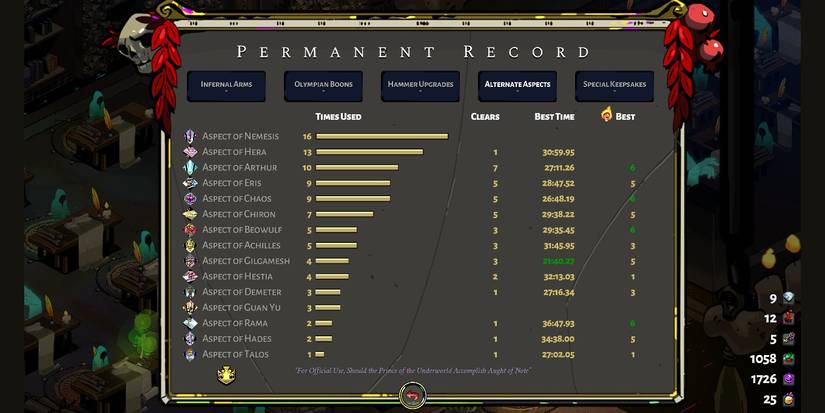Click the Aspect of Hera icon
The width and height of the screenshot is (825, 413).
tap(190, 152)
